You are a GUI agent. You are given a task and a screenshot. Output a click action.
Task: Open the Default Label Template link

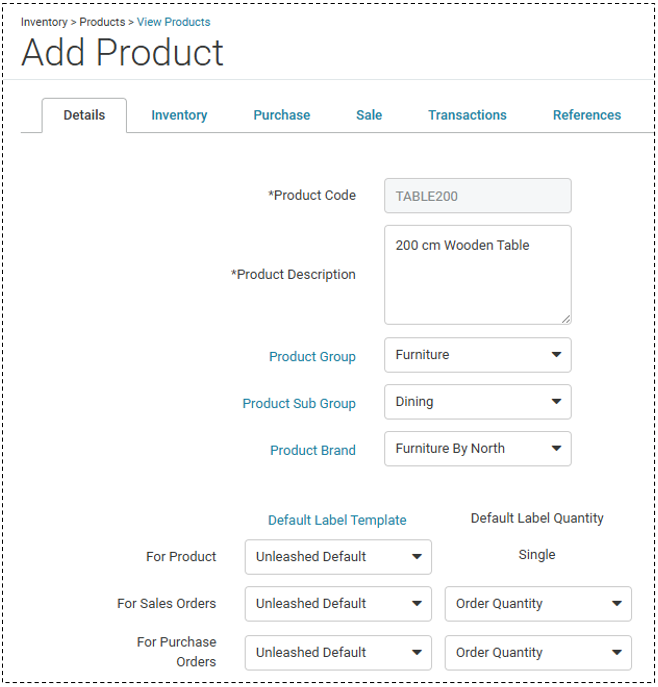point(337,520)
